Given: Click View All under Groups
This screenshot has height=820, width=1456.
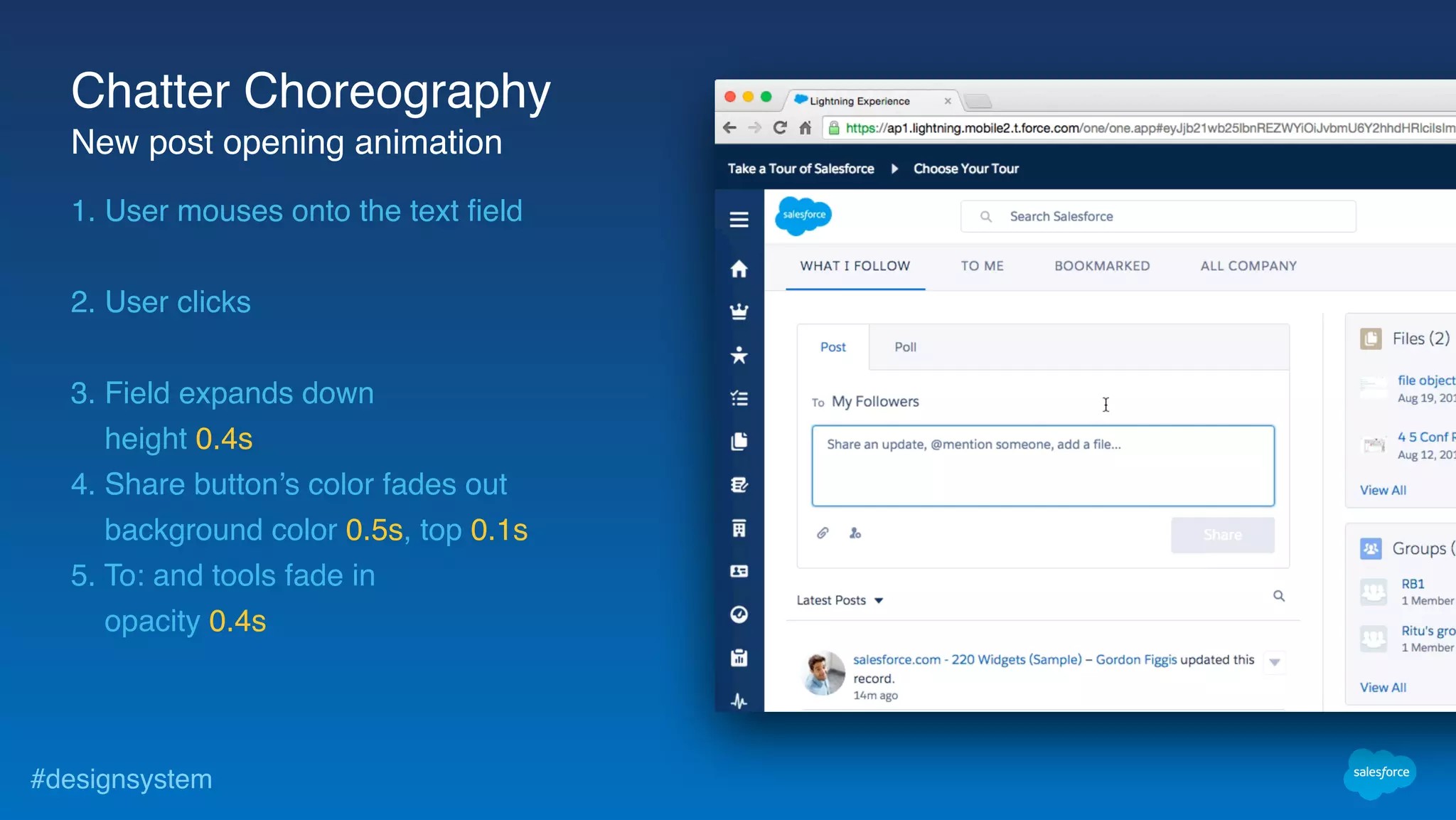Looking at the screenshot, I should [x=1383, y=687].
